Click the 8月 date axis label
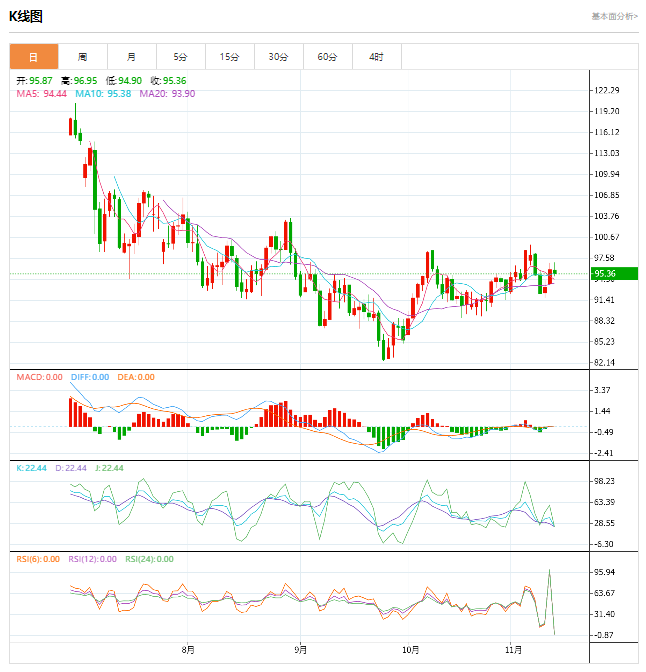The height and width of the screenshot is (672, 646). [188, 650]
